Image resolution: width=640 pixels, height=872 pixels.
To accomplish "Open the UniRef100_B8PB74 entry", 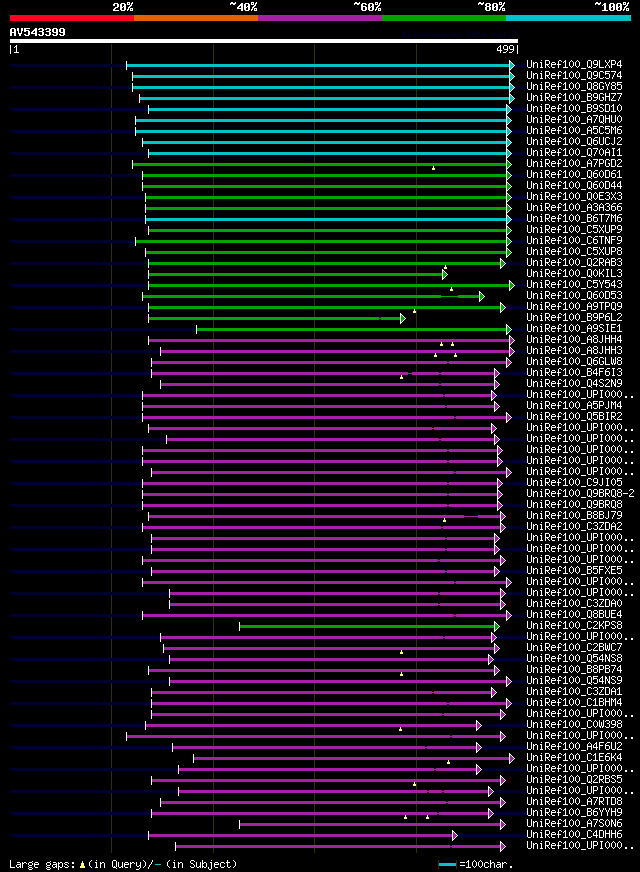I will pos(574,670).
